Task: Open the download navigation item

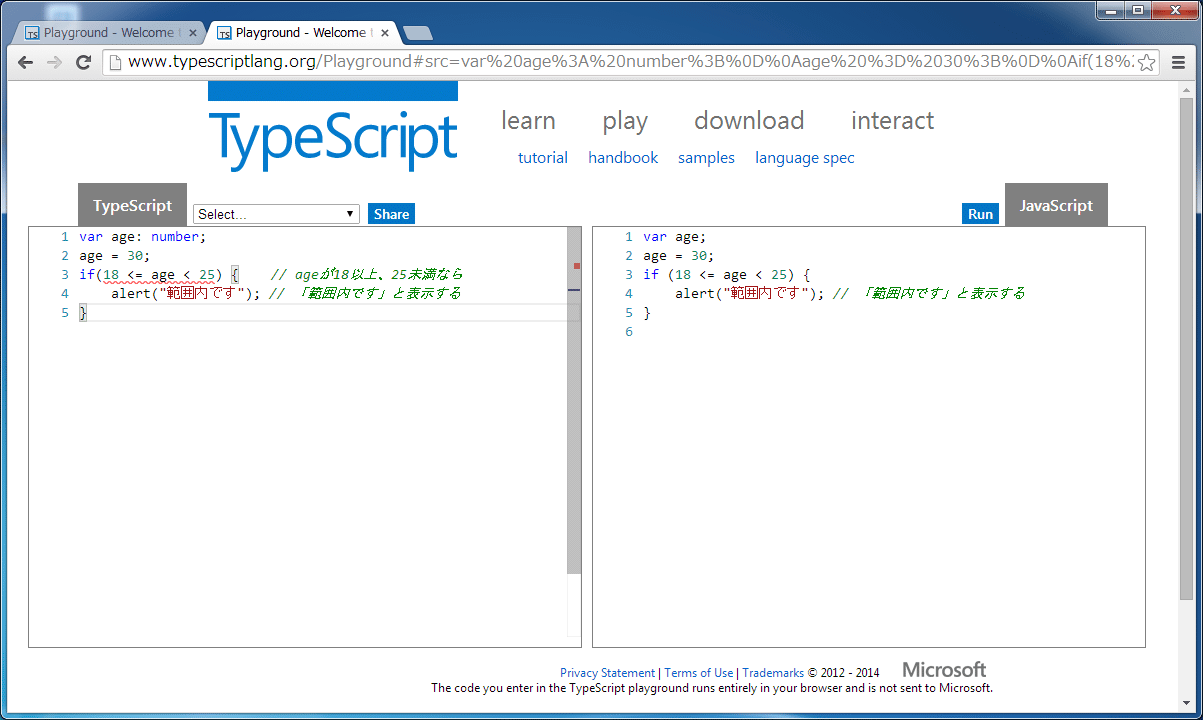Action: coord(749,121)
